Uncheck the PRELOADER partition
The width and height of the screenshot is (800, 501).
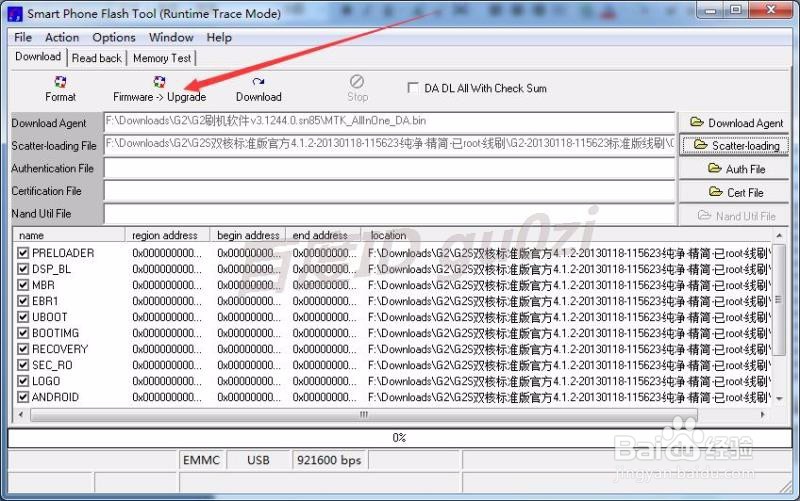pyautogui.click(x=23, y=253)
